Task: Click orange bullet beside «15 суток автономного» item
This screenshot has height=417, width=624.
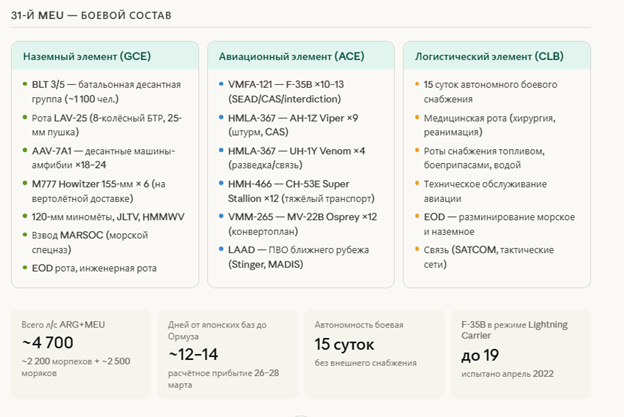Action: [415, 85]
